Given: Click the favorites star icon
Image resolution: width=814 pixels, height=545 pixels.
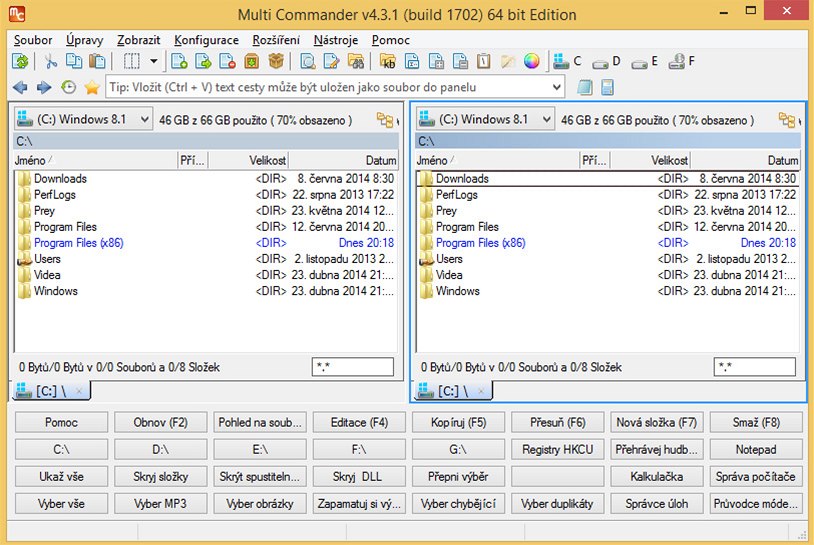Looking at the screenshot, I should 92,88.
